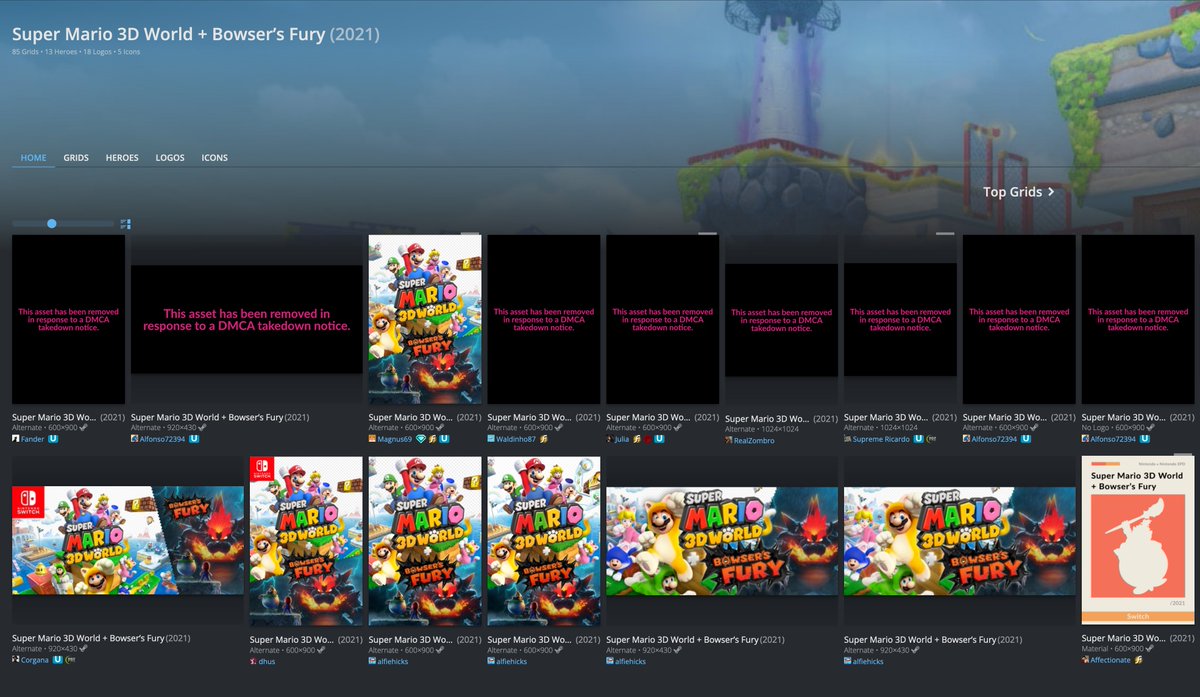This screenshot has width=1200, height=697.
Task: Click Waldinho87's avatar icon
Action: click(491, 439)
